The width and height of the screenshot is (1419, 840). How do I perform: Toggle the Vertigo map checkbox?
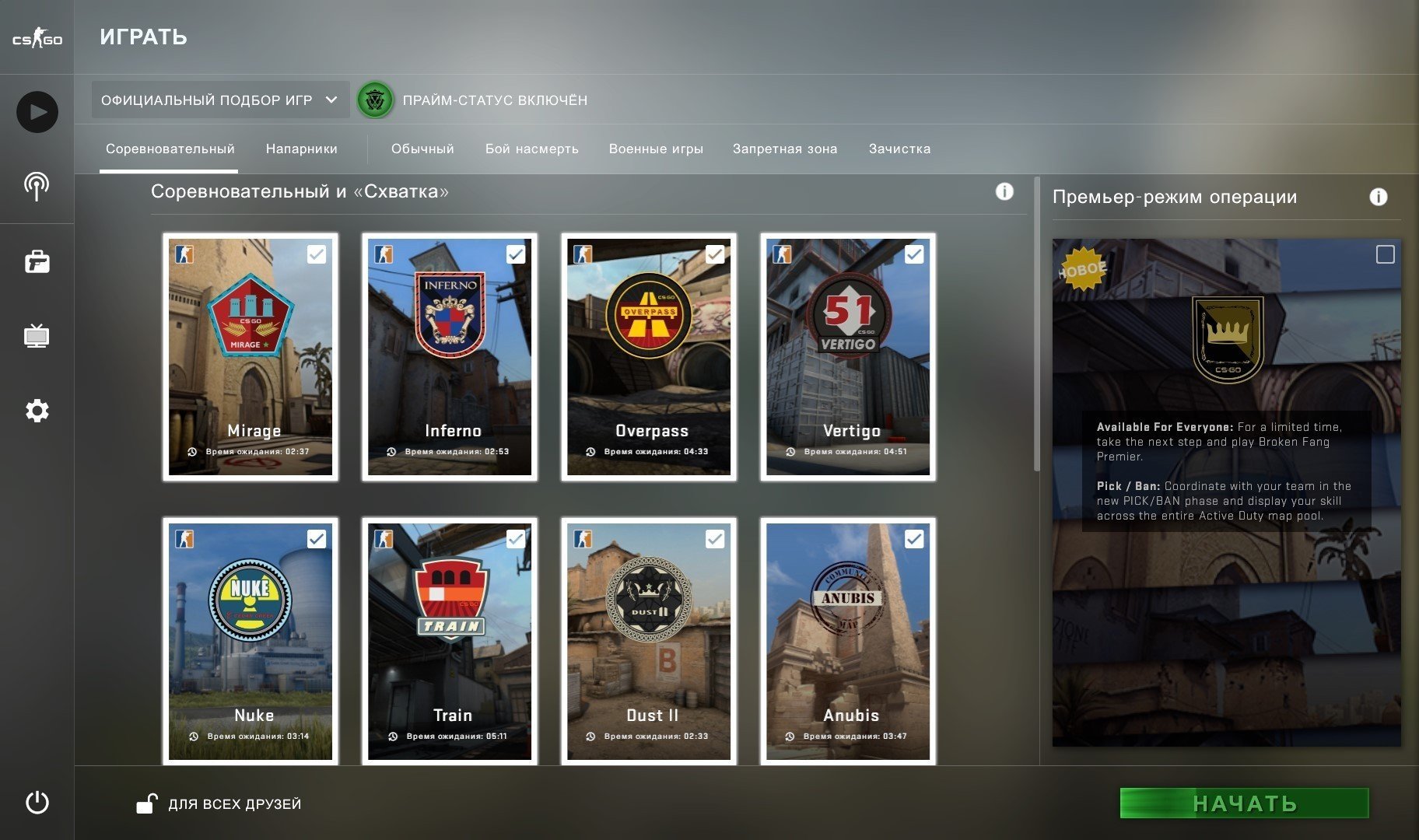pos(914,254)
